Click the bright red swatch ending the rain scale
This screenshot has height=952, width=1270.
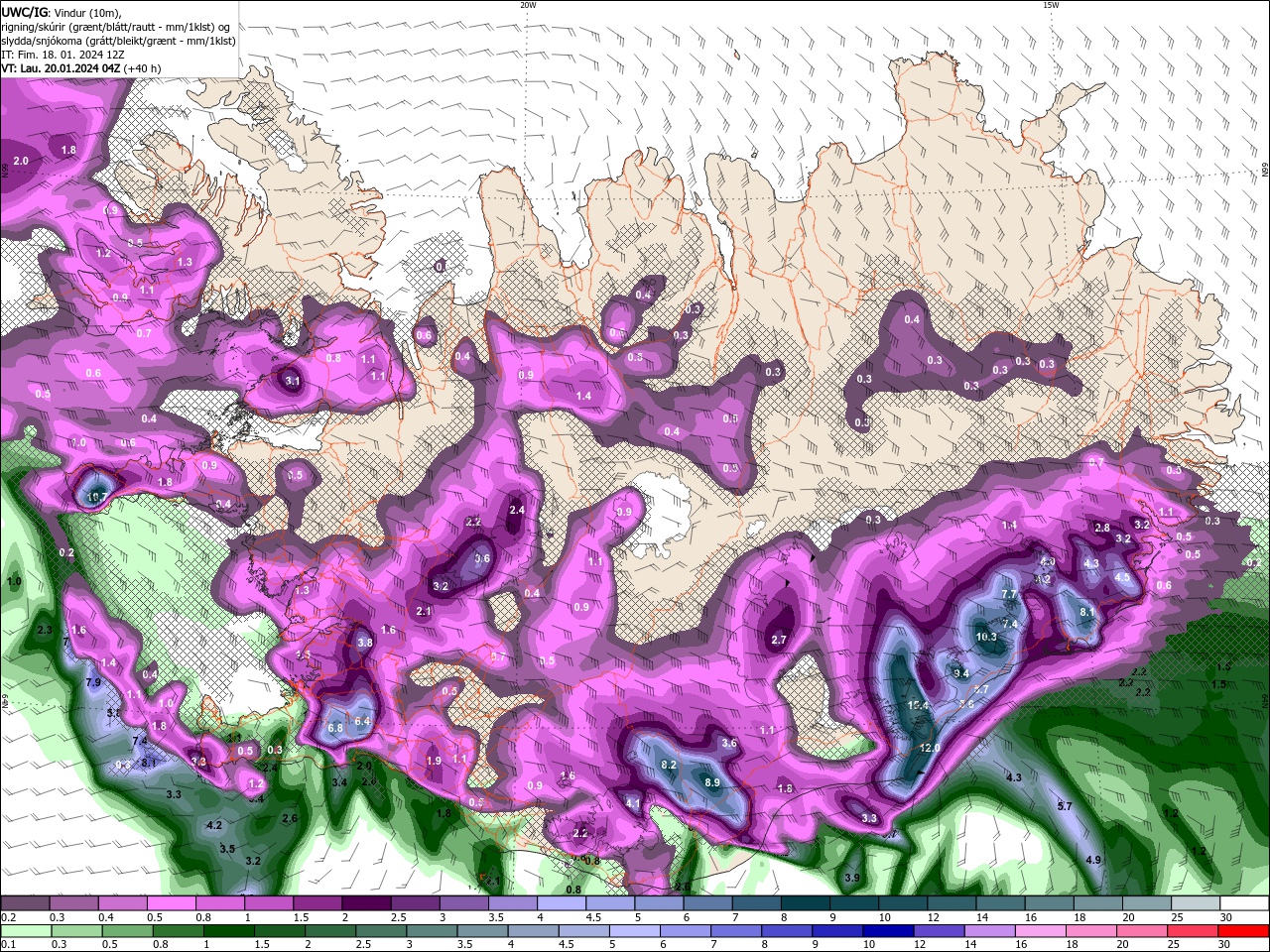click(1243, 931)
